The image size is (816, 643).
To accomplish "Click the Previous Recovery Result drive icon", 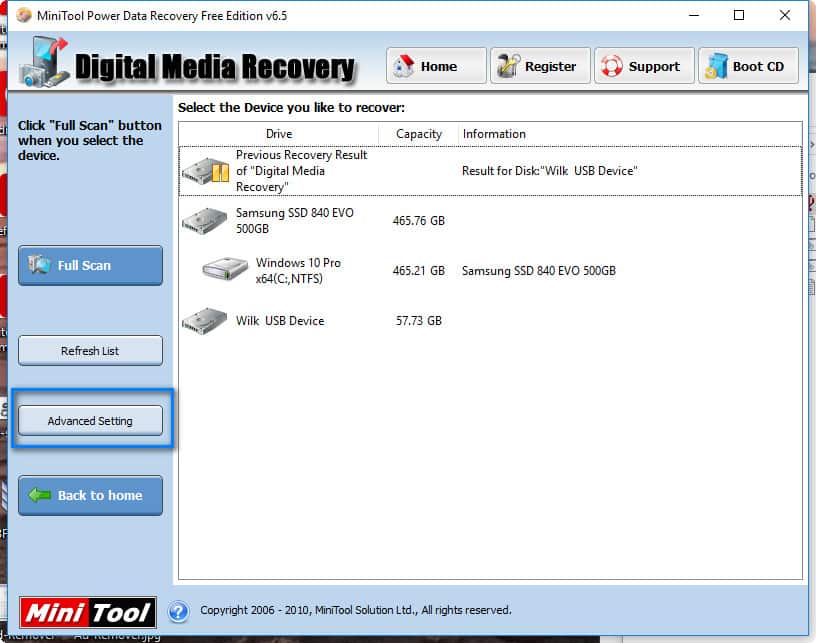I will (x=205, y=172).
